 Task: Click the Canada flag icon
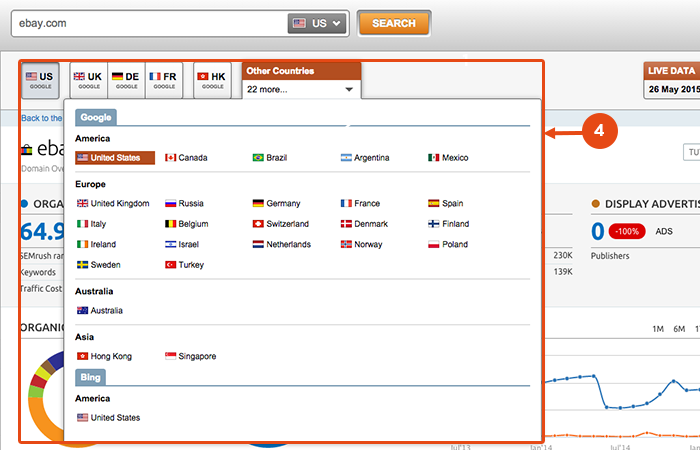pos(170,158)
